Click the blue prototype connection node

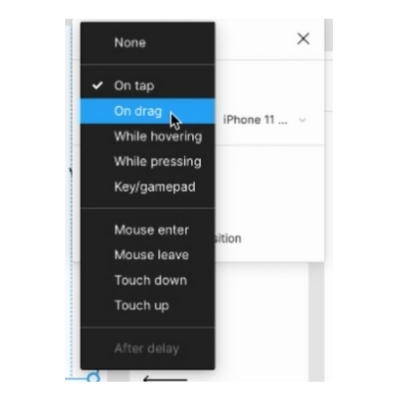[94, 377]
